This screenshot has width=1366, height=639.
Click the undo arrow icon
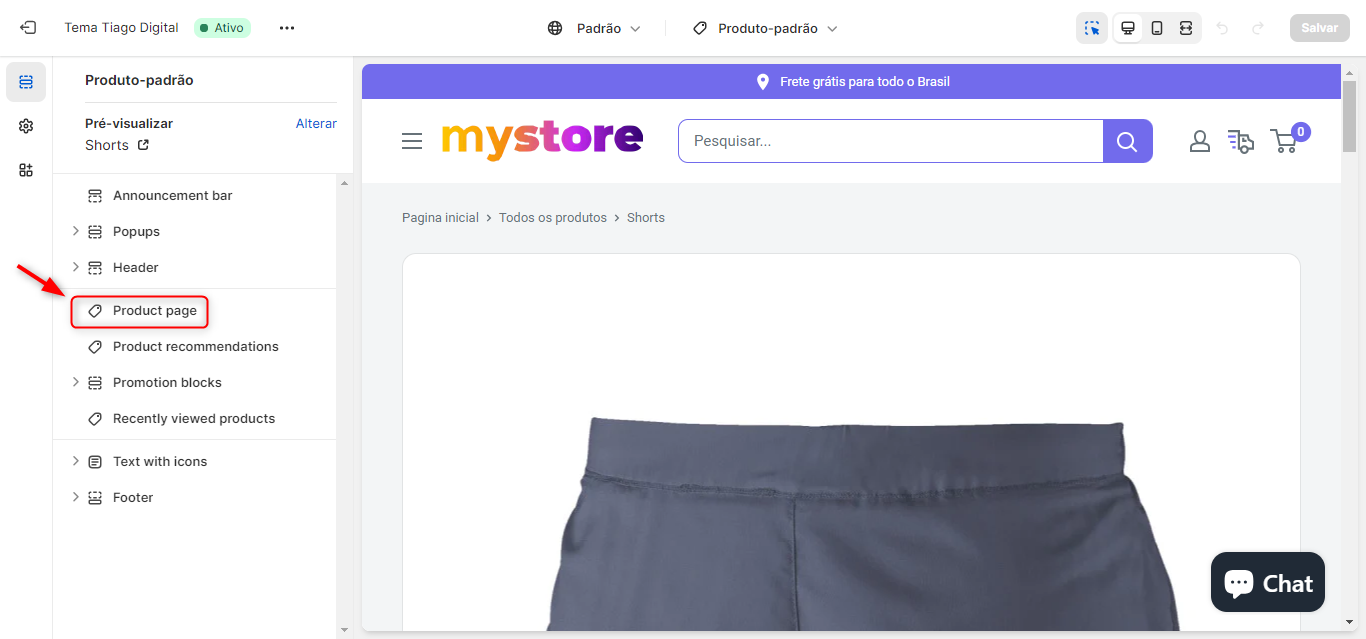pos(1222,28)
